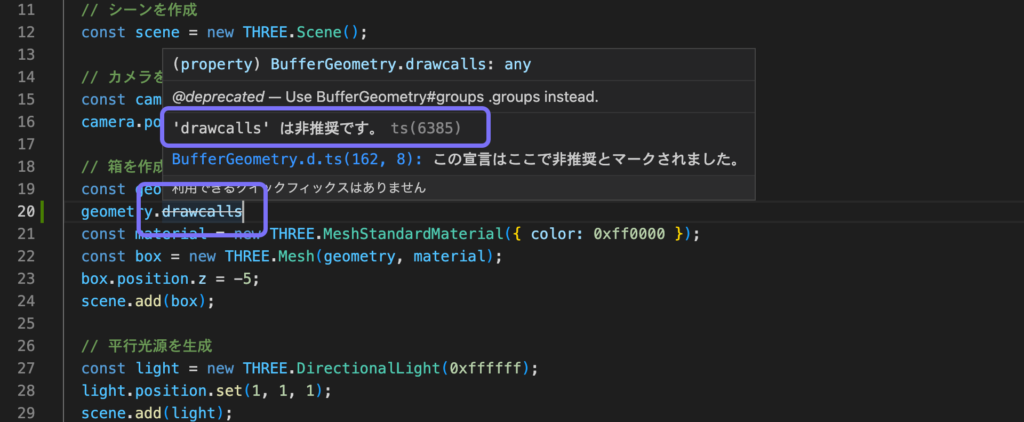Click the BufferGeometry.drawcalls property signature in tooltip
Viewport: 1024px width, 422px height.
pos(351,64)
